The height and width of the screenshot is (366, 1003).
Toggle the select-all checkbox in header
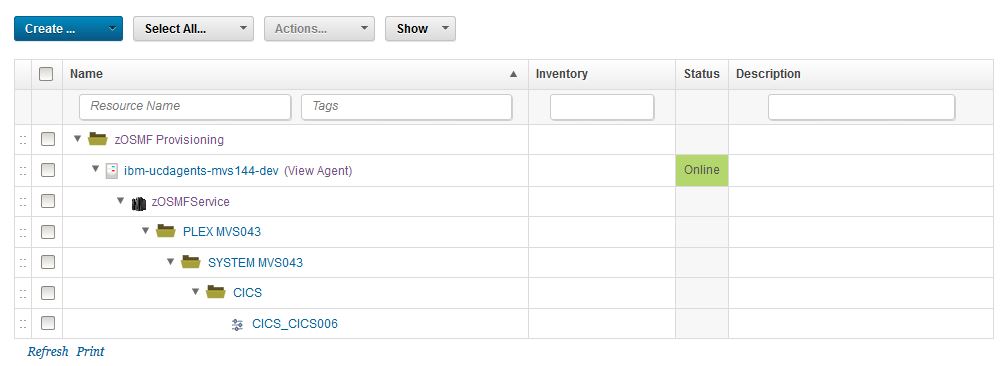pos(46,74)
